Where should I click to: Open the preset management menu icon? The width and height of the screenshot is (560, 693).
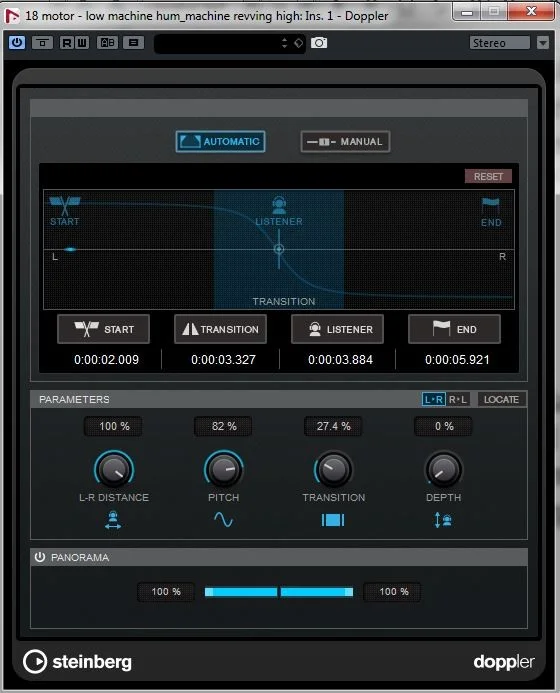tap(133, 43)
